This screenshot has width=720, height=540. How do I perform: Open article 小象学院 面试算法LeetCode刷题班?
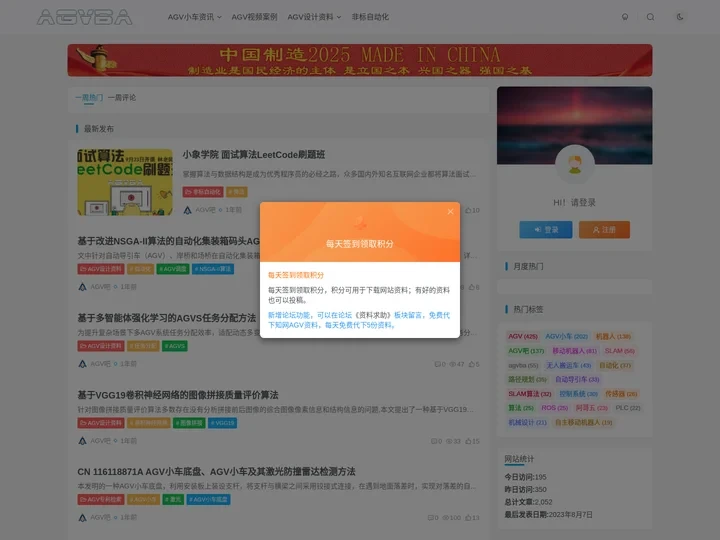[253, 155]
